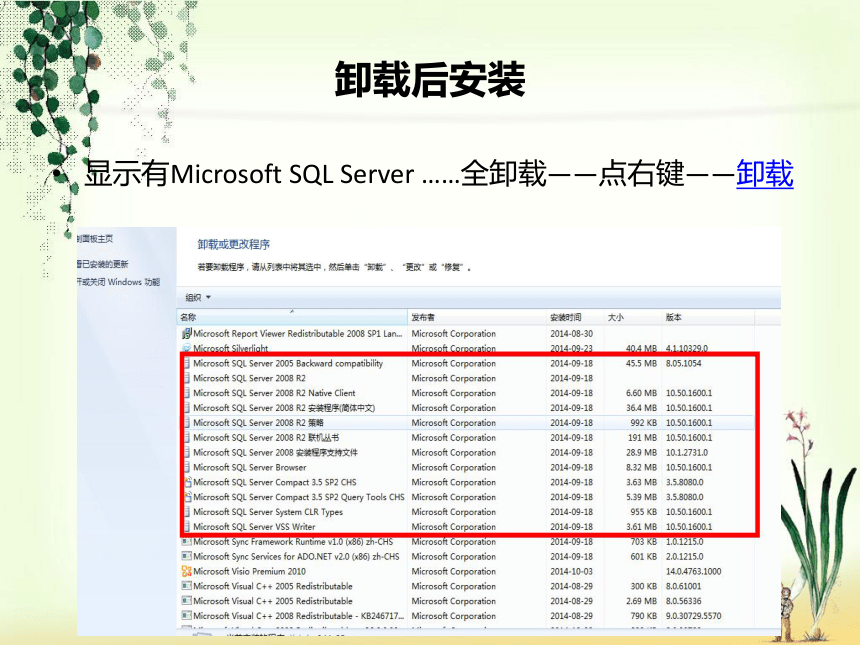Click the Compact 3.5 SP2 Query Tools icon
The image size is (860, 645).
(x=186, y=496)
